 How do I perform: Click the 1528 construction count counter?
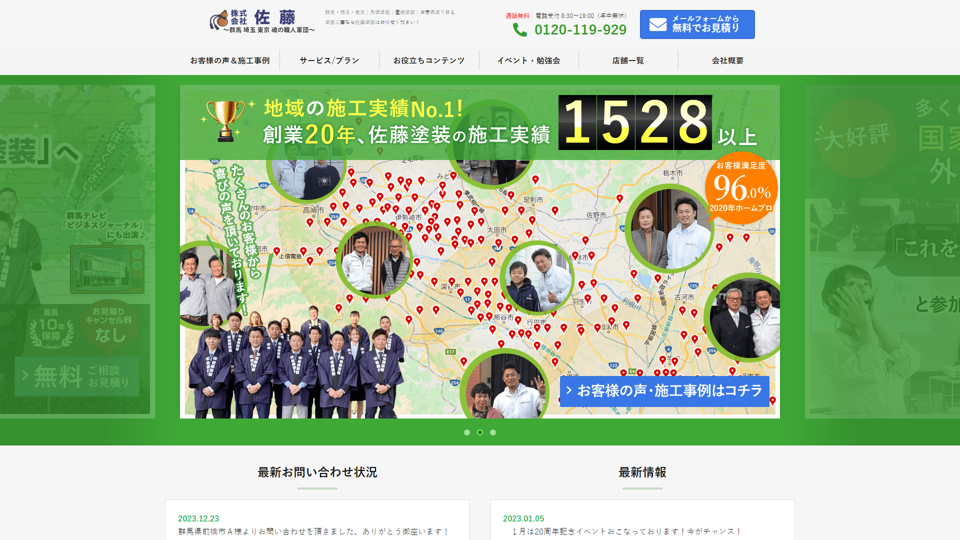[635, 123]
